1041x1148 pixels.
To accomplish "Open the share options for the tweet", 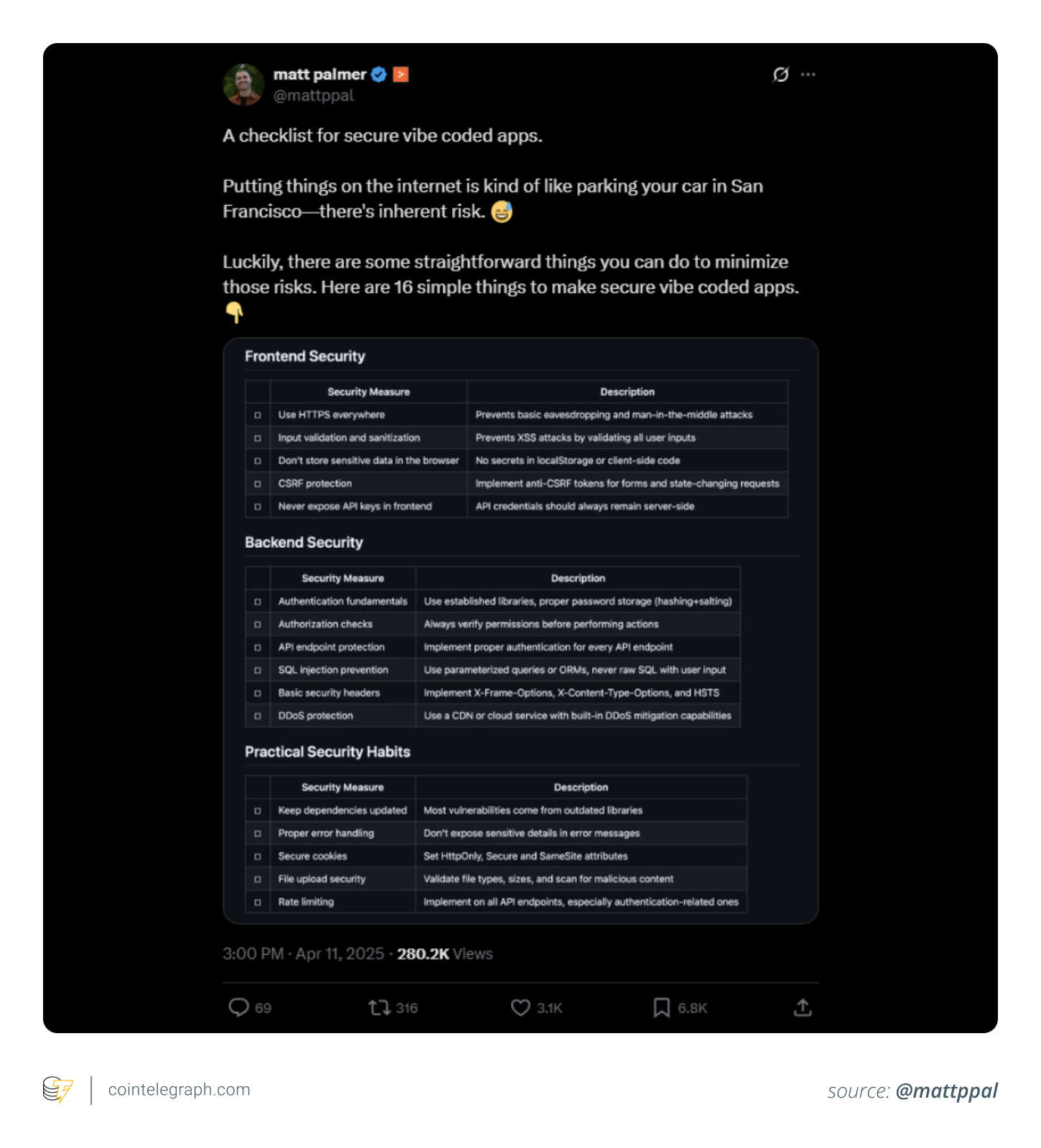I will click(x=803, y=1008).
